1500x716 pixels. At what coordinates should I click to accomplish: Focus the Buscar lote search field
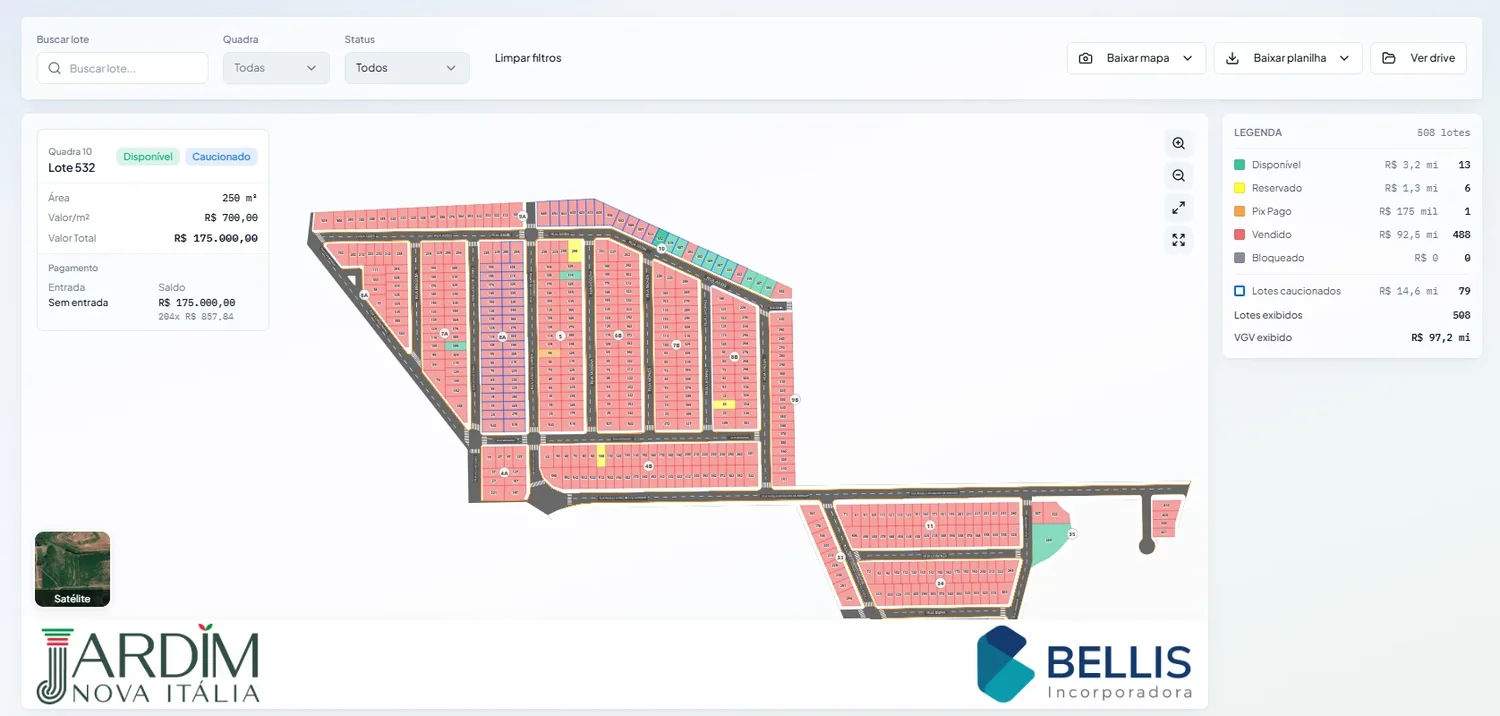pos(122,68)
